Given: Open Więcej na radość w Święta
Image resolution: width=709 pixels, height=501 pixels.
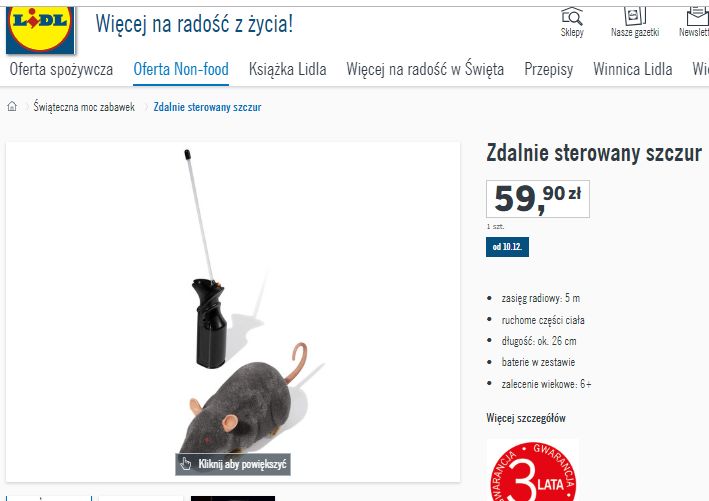Looking at the screenshot, I should [425, 69].
